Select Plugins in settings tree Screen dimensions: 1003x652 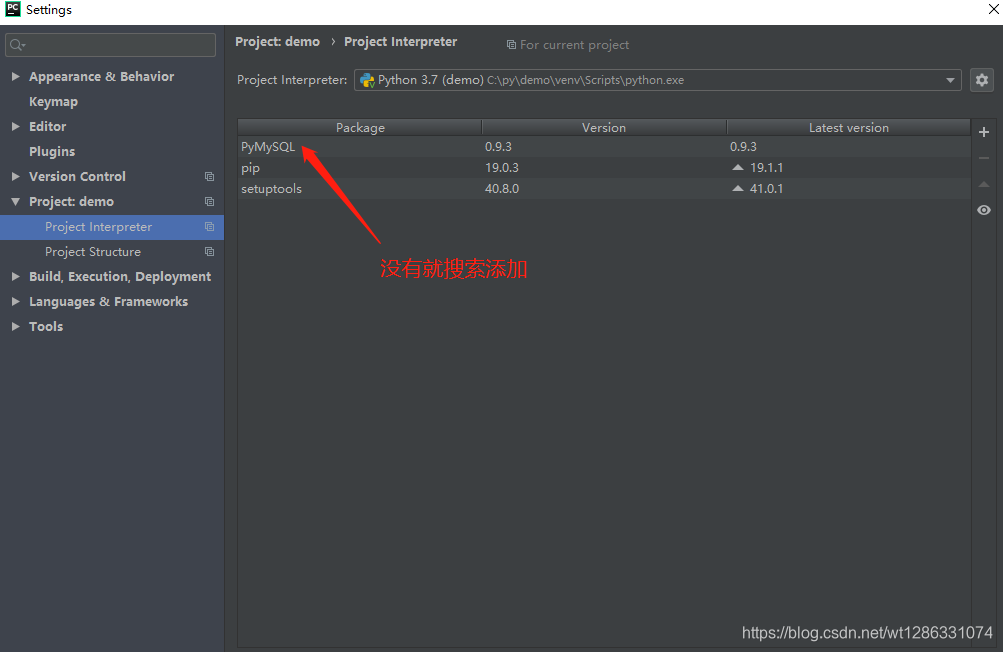click(52, 152)
